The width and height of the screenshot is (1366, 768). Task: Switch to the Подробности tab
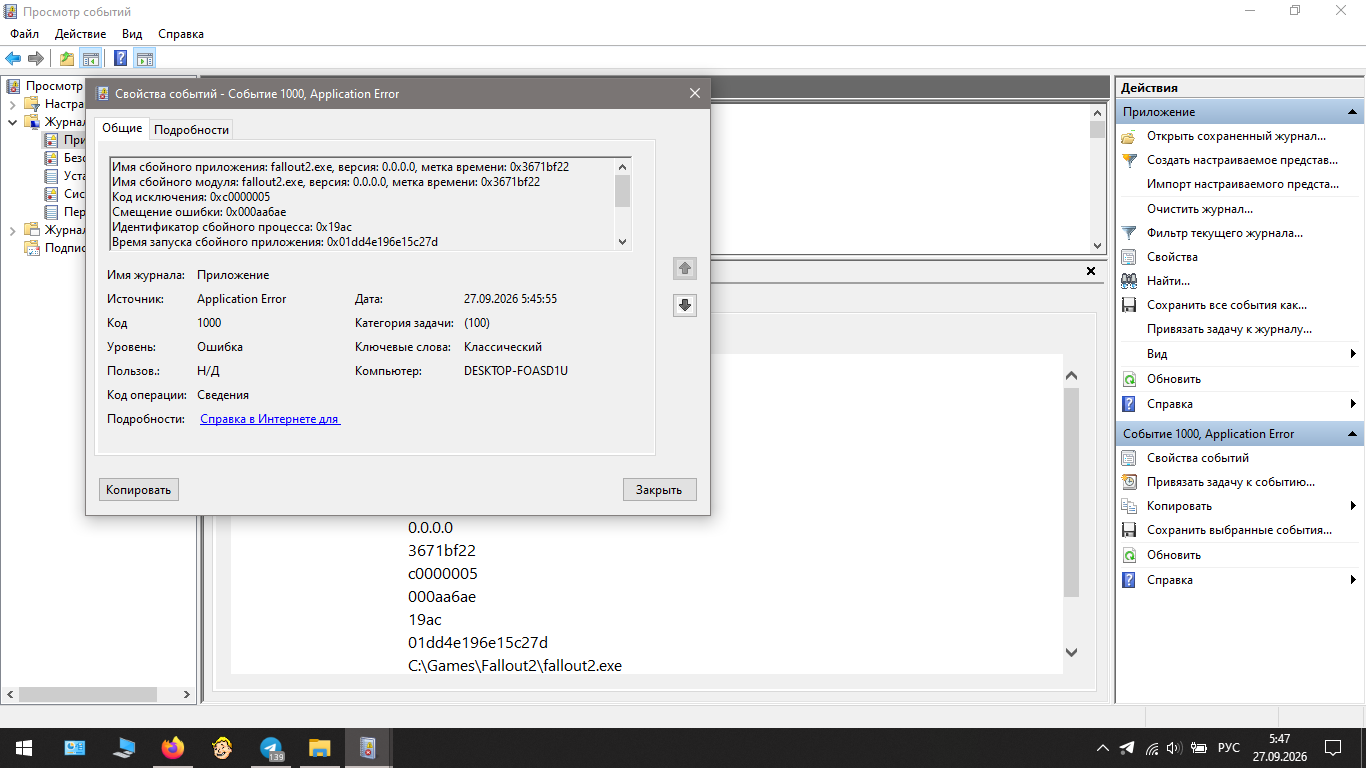(192, 129)
